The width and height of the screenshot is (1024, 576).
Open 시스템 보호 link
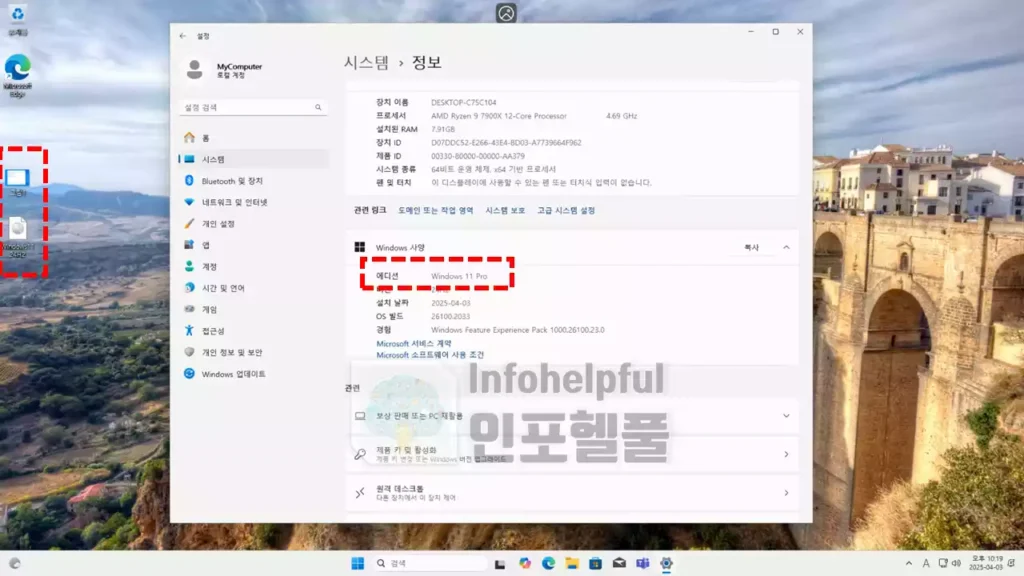click(505, 210)
